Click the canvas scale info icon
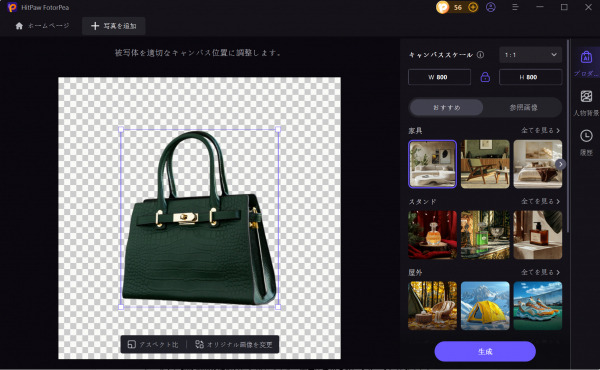The width and height of the screenshot is (600, 370). [x=480, y=55]
